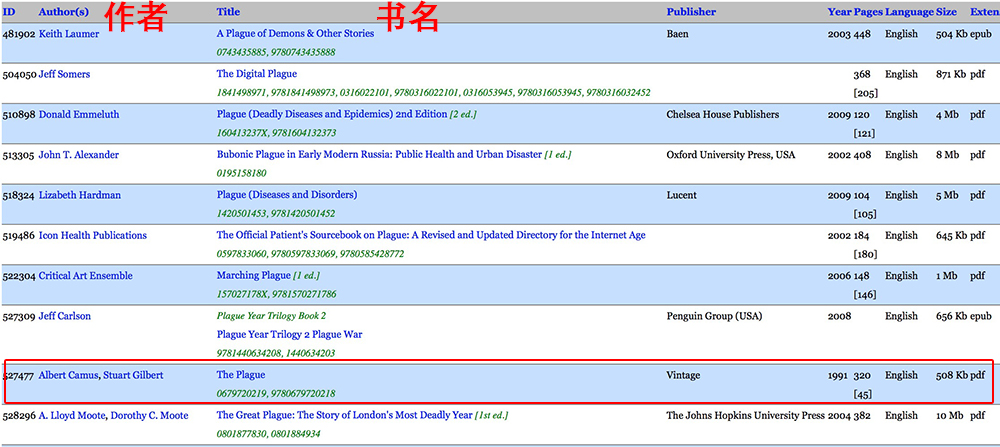
Task: Sort by Pages column header
Action: click(868, 11)
